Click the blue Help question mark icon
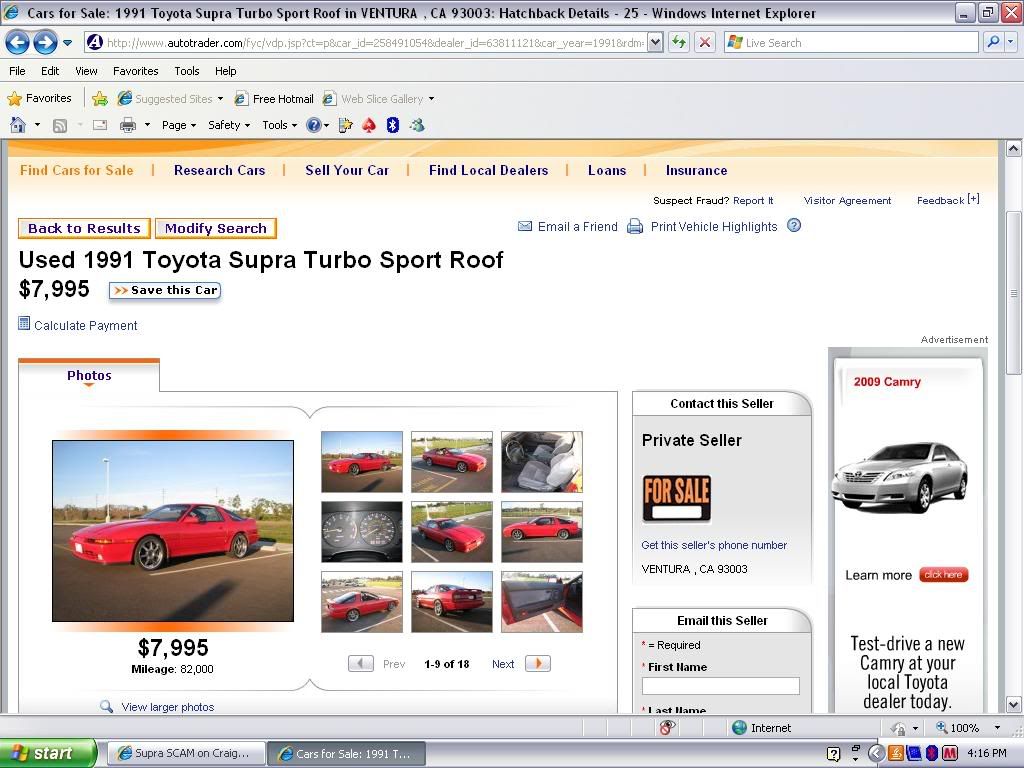The width and height of the screenshot is (1024, 768). tap(314, 125)
